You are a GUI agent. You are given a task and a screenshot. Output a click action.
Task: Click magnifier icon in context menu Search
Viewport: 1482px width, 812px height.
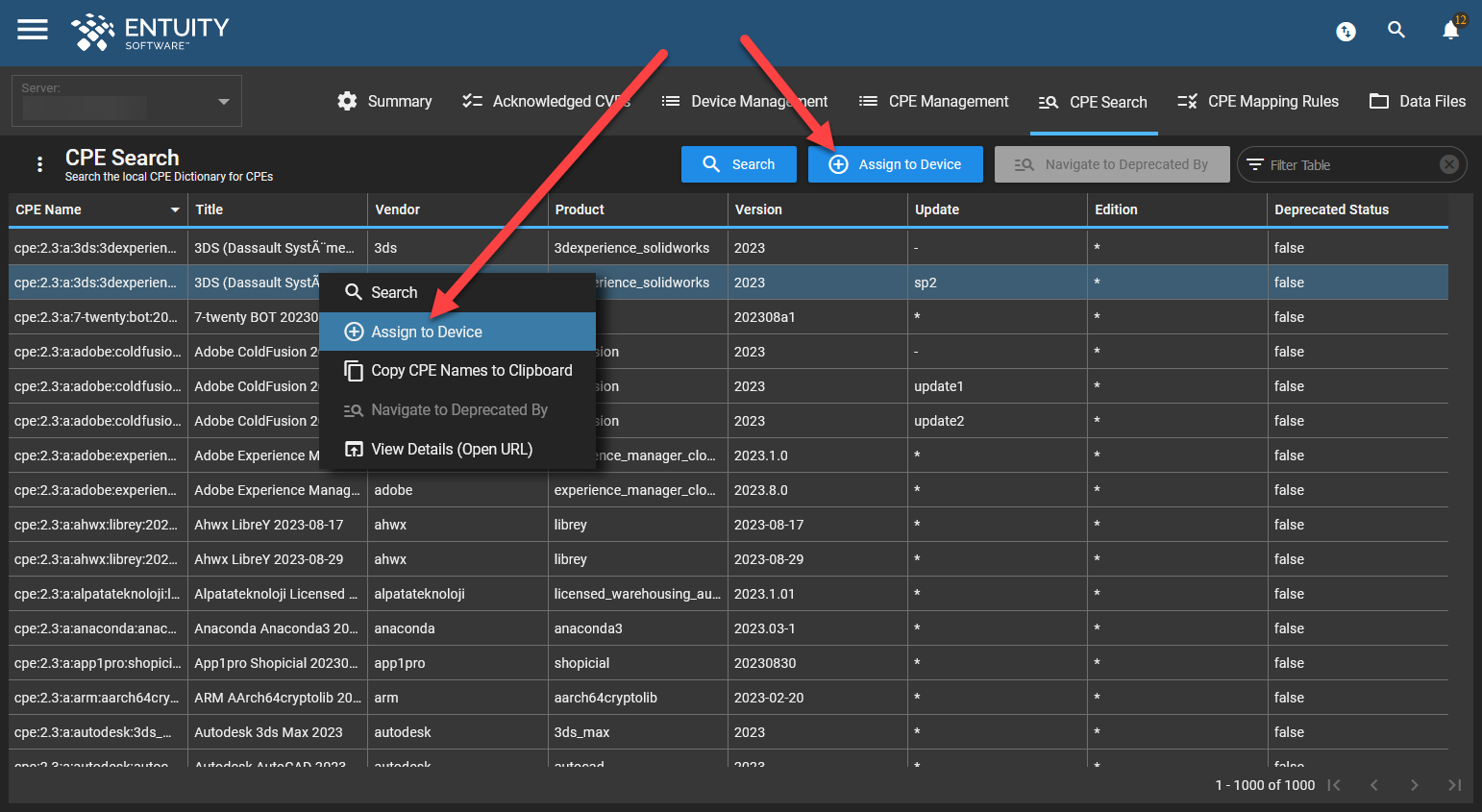(x=354, y=292)
